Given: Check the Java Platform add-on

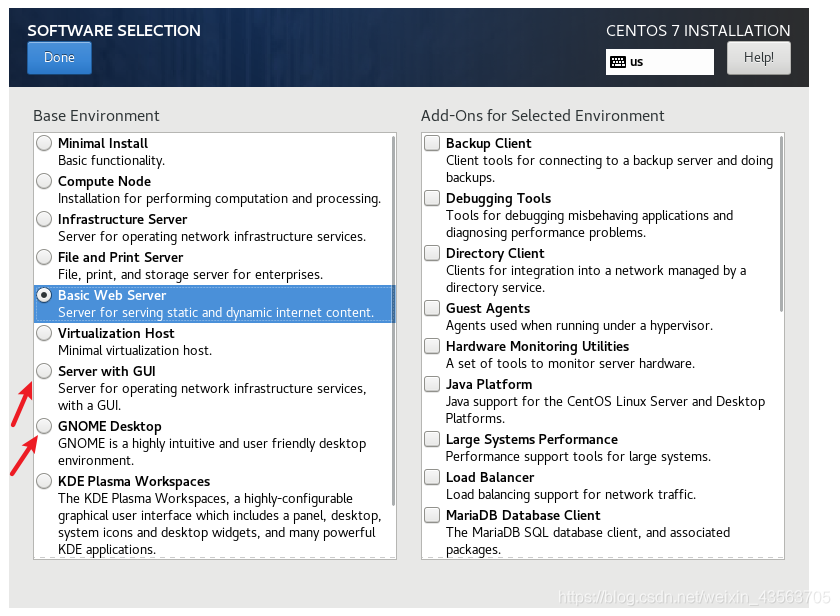Looking at the screenshot, I should [x=432, y=384].
